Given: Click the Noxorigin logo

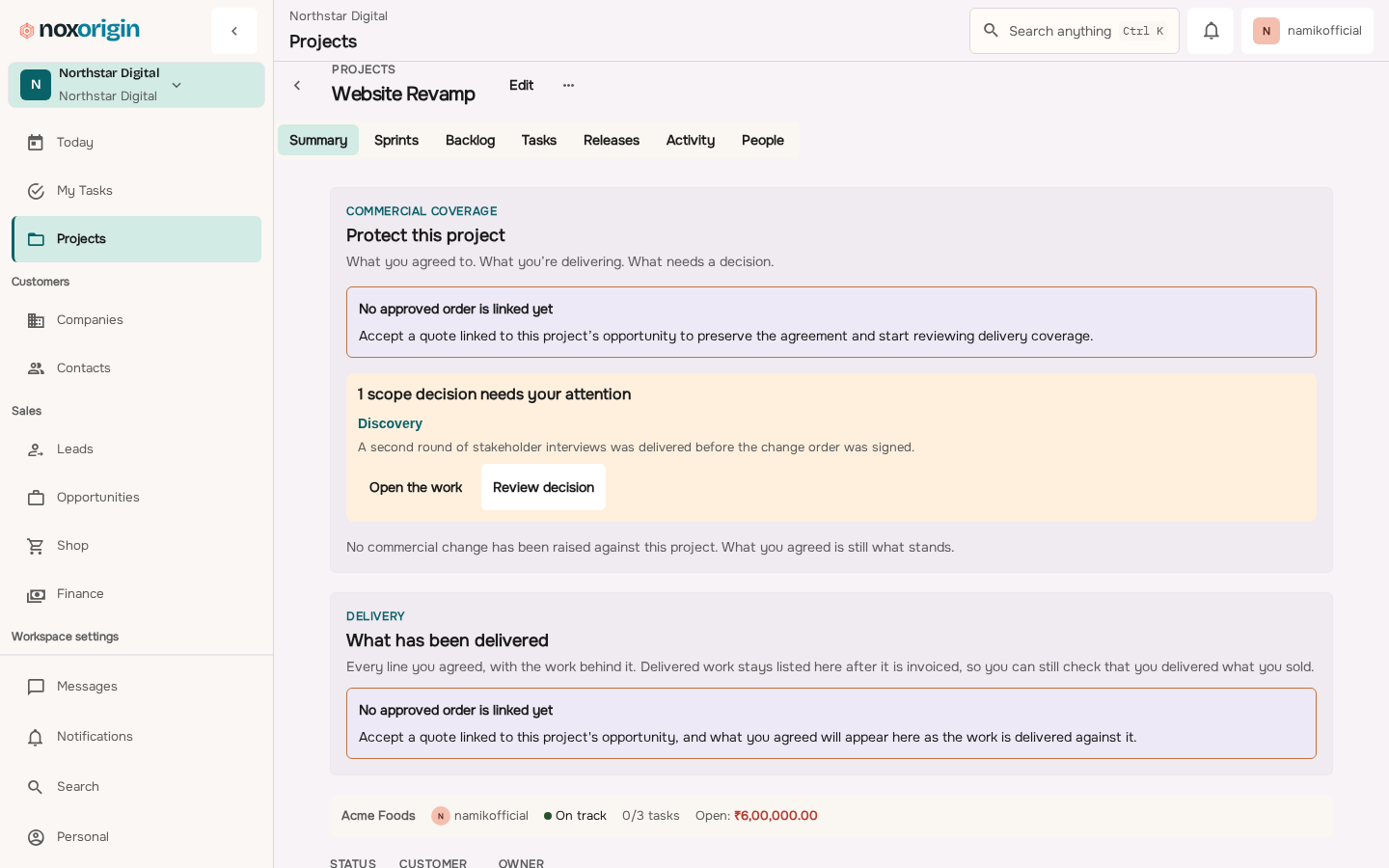Looking at the screenshot, I should pyautogui.click(x=80, y=31).
